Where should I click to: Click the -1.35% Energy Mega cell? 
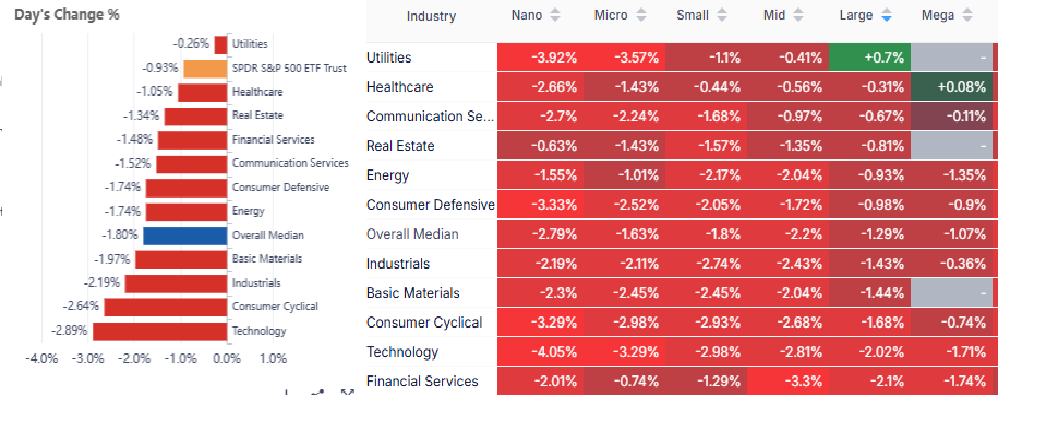[x=951, y=176]
